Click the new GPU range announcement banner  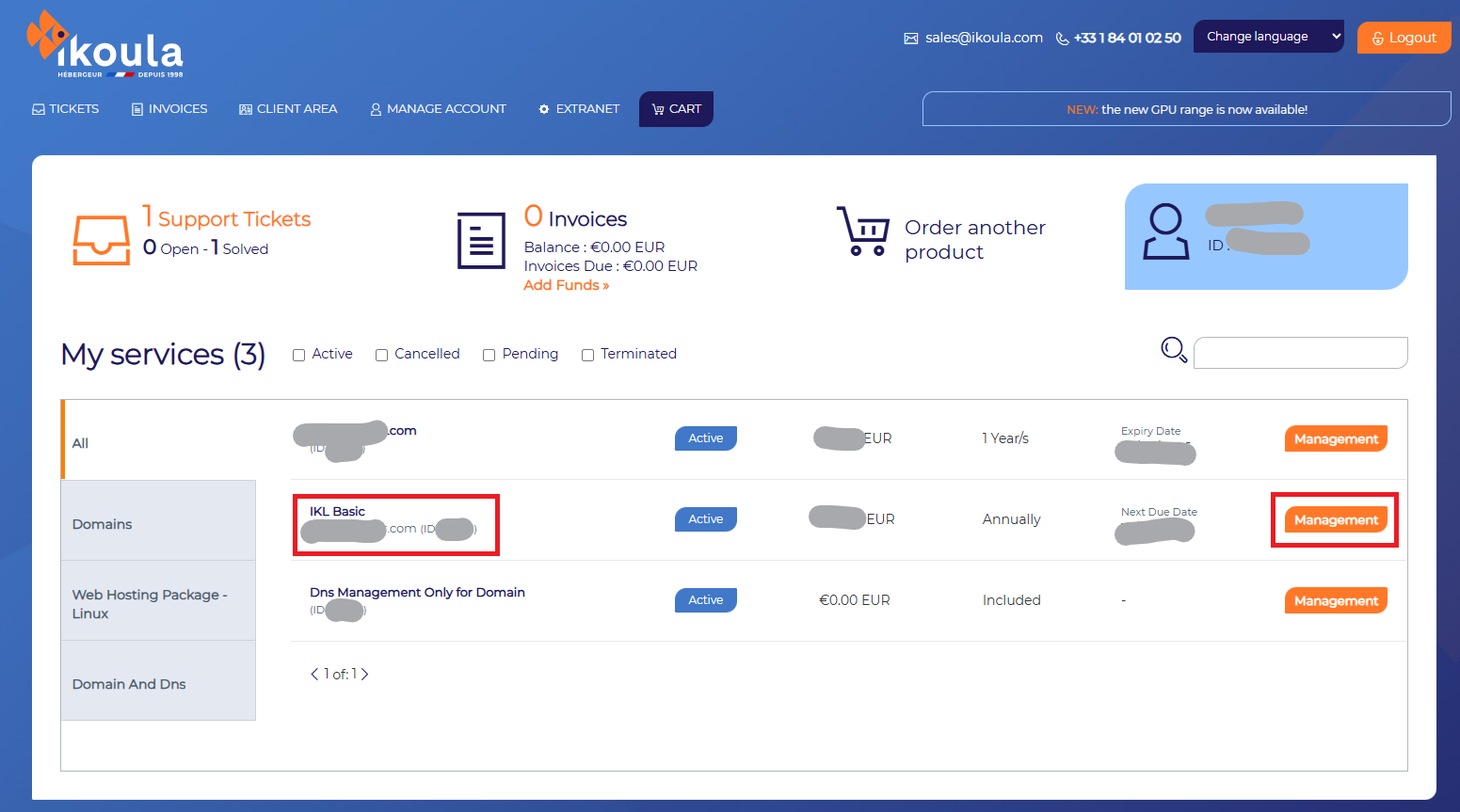point(1187,109)
